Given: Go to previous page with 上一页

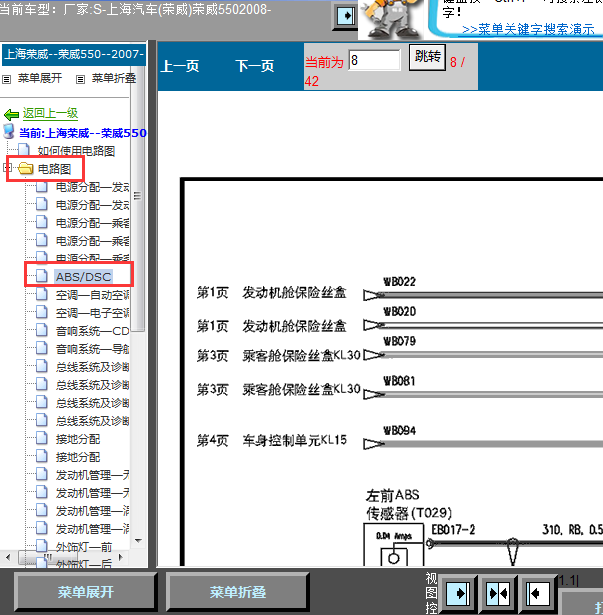Looking at the screenshot, I should (180, 66).
